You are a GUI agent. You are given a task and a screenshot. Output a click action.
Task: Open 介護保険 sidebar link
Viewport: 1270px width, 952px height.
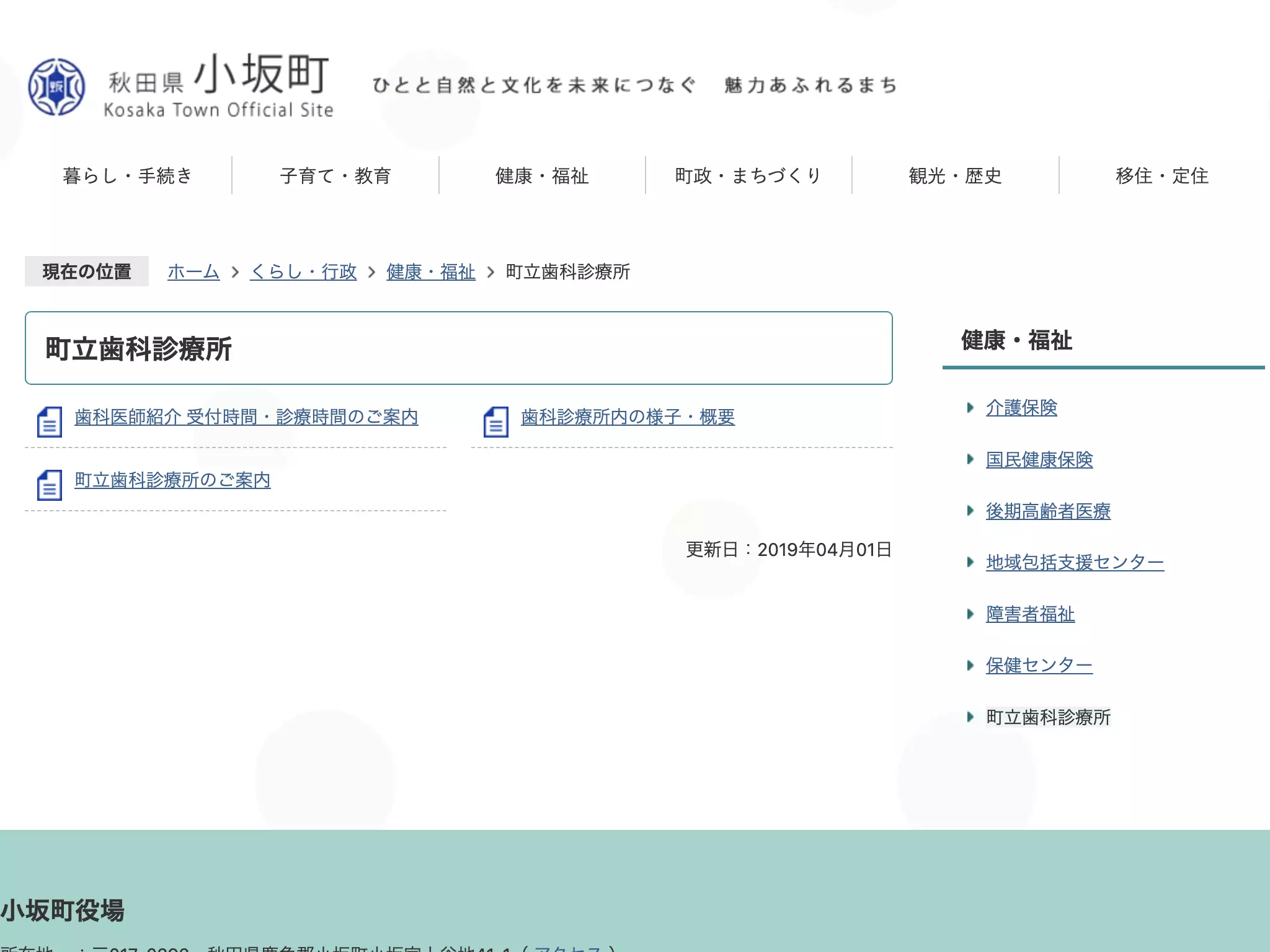(1021, 407)
